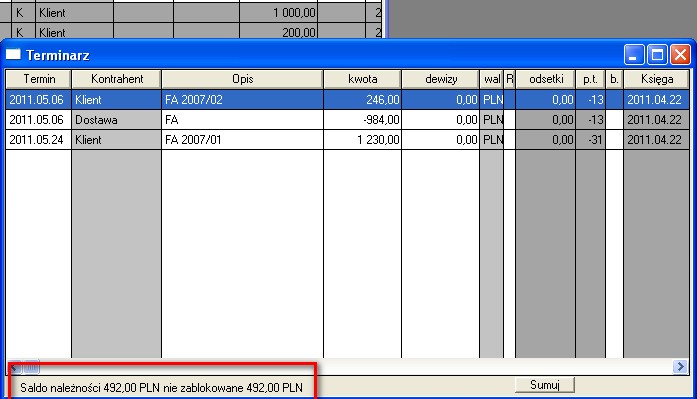Click the Opis column header

point(242,79)
